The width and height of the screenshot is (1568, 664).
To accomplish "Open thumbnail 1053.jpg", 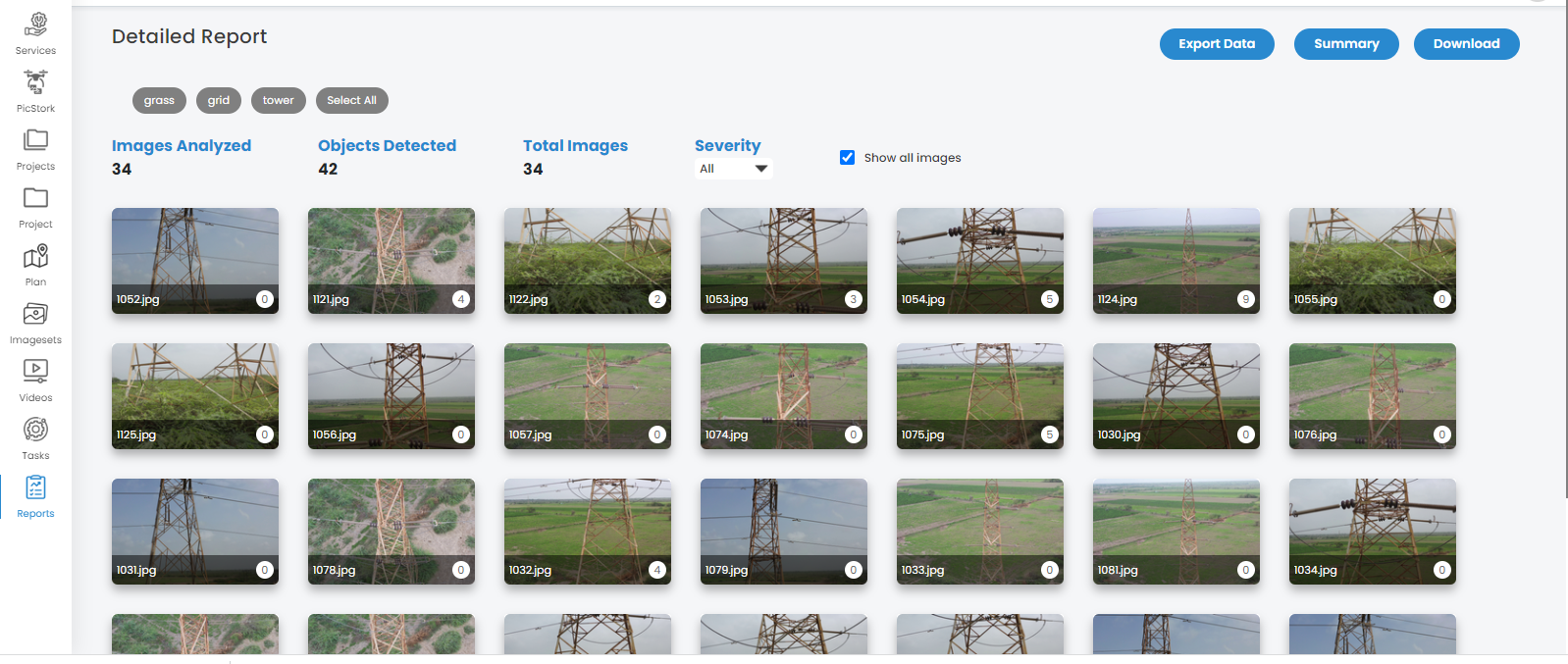I will coord(784,261).
